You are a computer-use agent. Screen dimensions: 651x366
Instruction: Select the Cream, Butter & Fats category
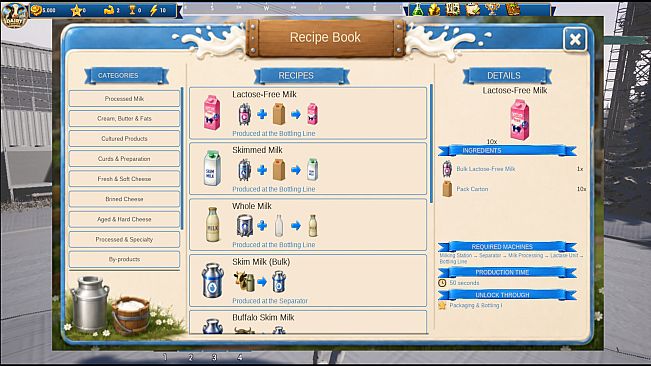(124, 119)
